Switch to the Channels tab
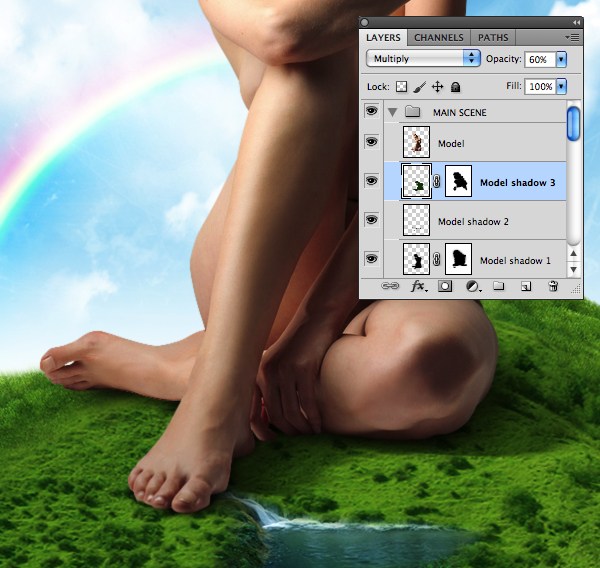 (439, 38)
